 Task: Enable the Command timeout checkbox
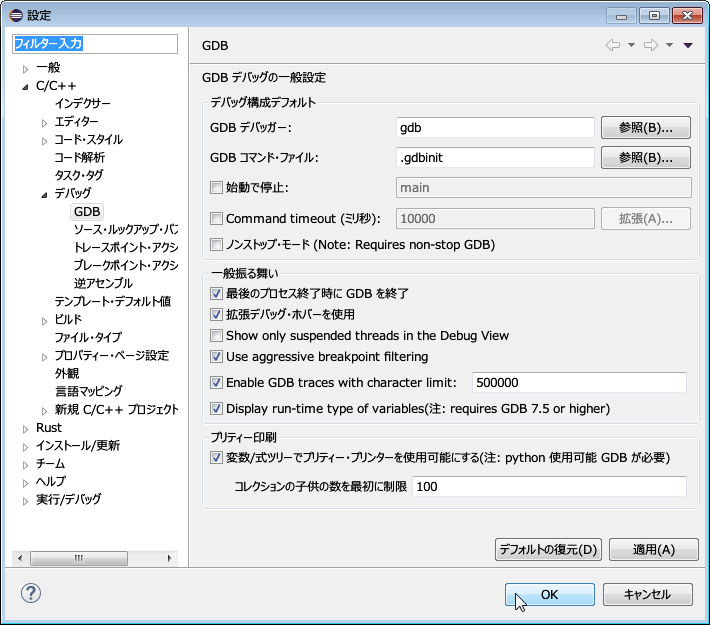point(216,219)
